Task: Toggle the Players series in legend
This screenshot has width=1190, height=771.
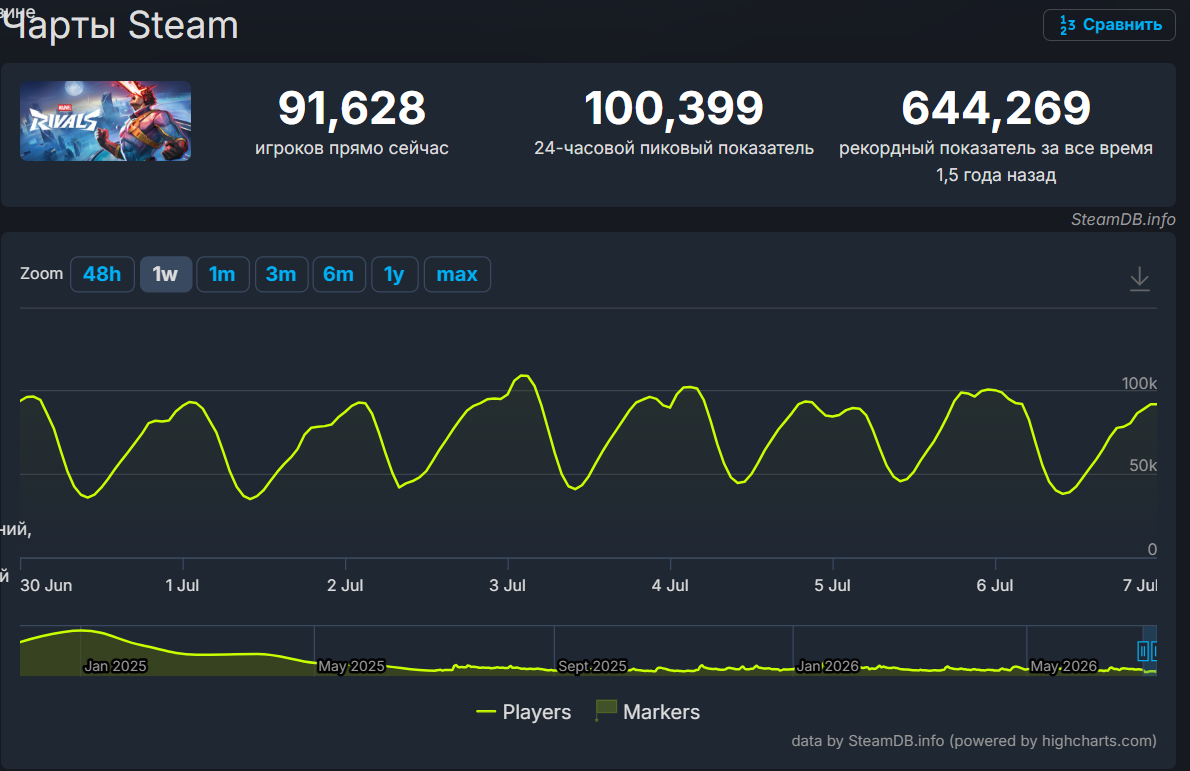Action: (x=524, y=712)
